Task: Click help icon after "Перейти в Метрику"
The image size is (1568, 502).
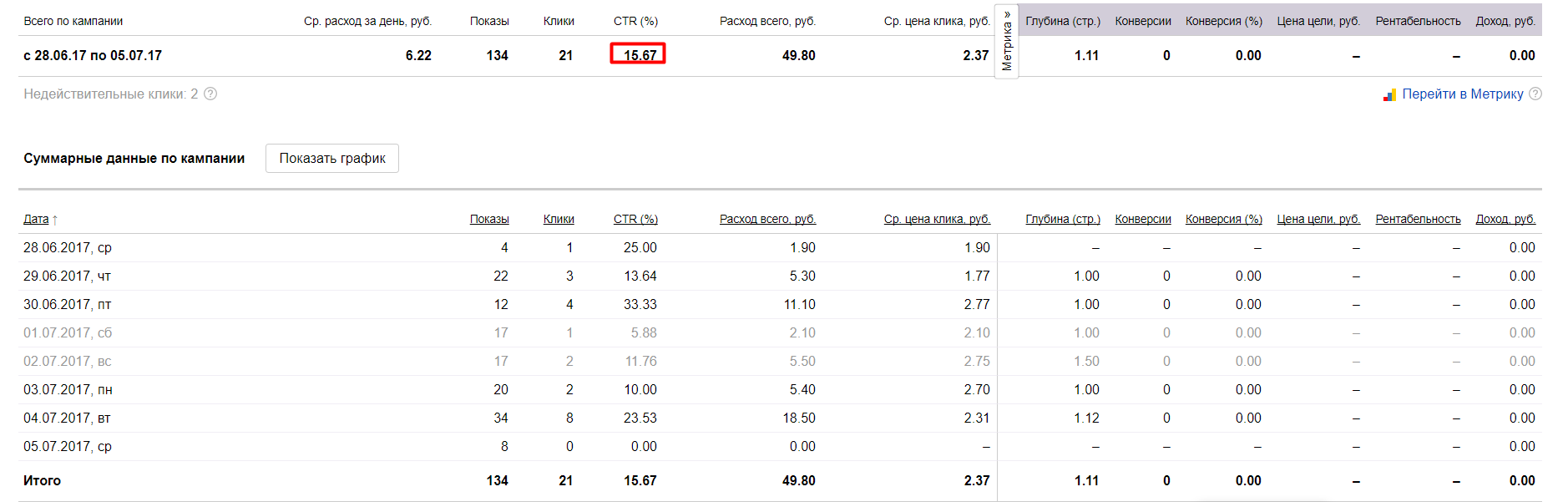Action: pyautogui.click(x=1535, y=94)
